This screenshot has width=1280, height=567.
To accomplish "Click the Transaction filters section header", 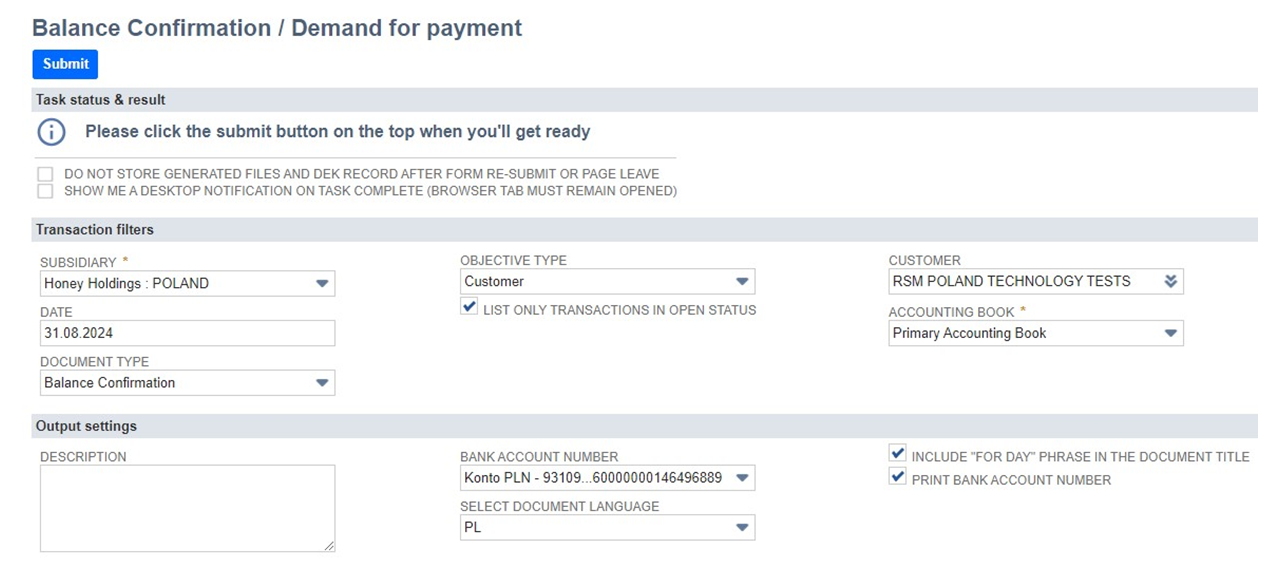I will 95,230.
